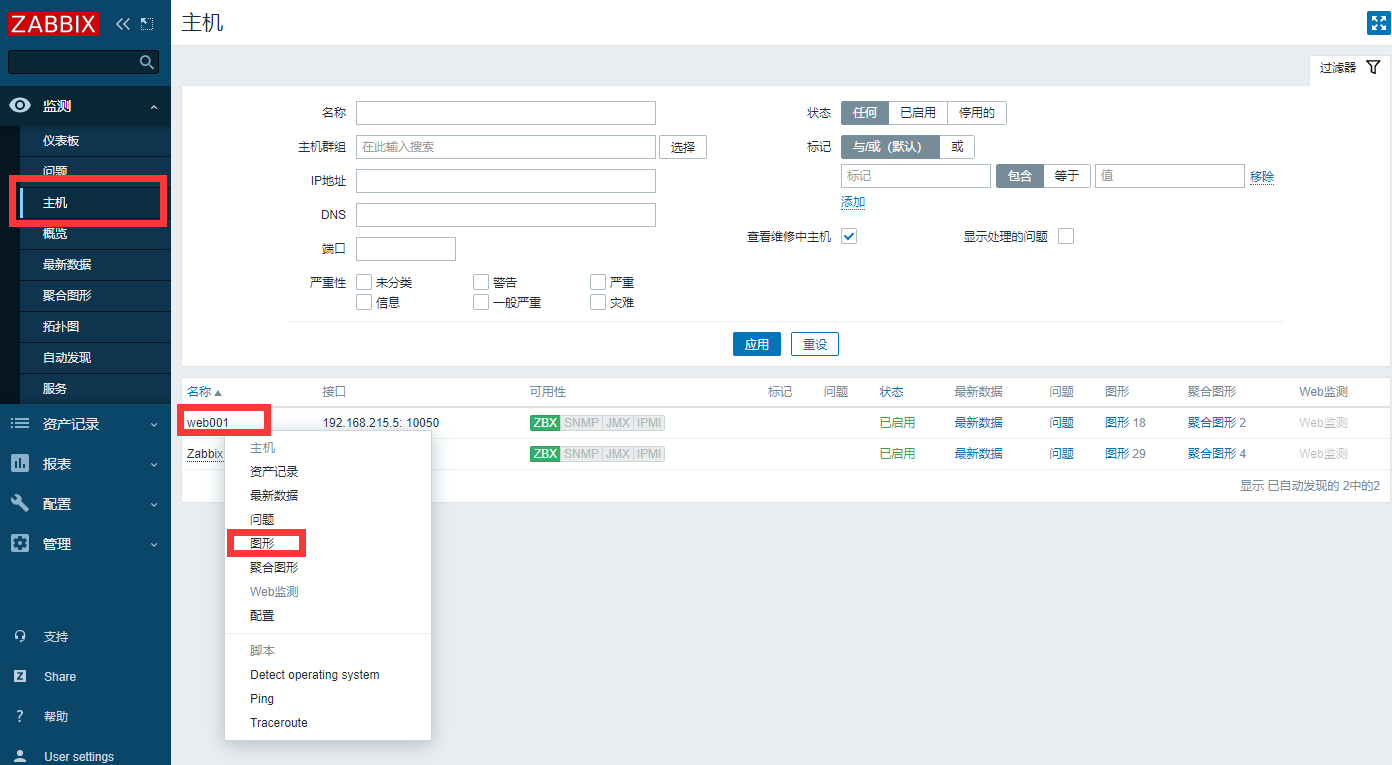This screenshot has width=1392, height=765.
Task: Click the bar chart icon beside 报表
Action: 20,463
